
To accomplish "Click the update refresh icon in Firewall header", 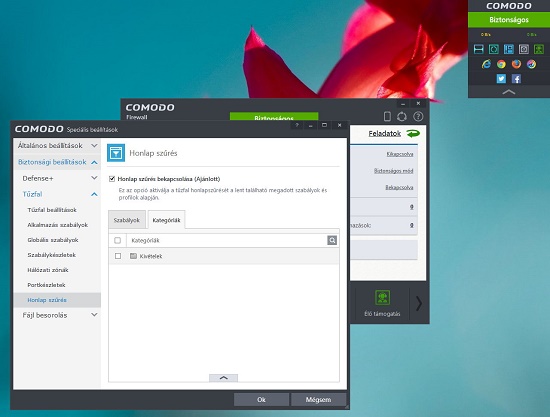I will 402,117.
